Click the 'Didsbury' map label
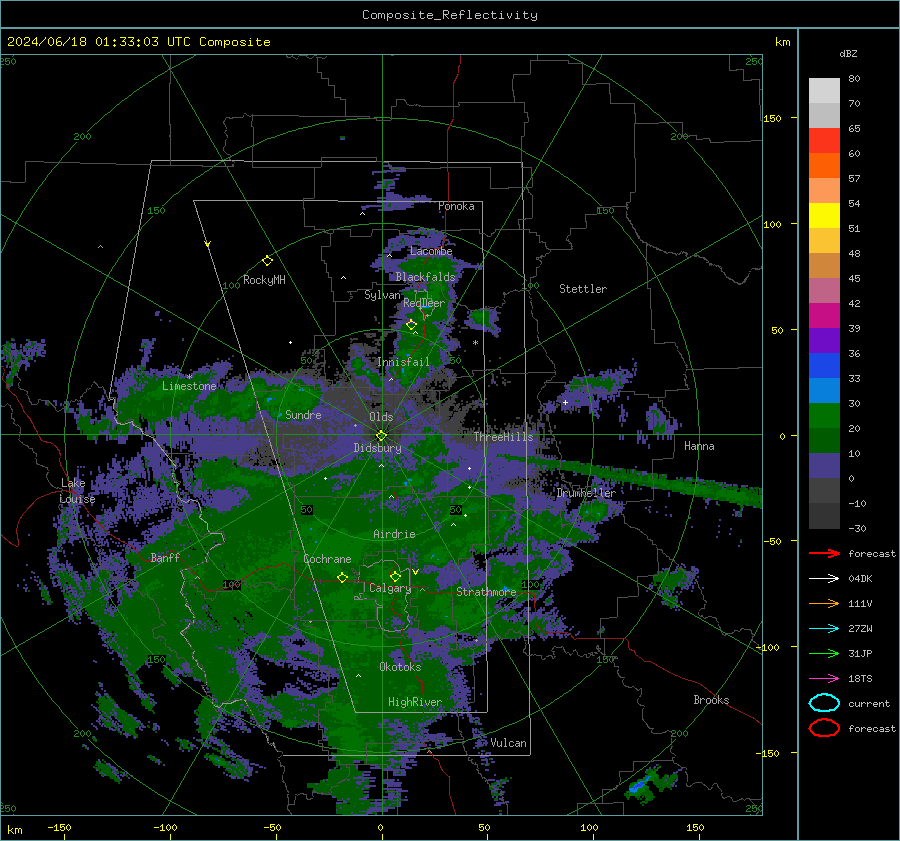Viewport: 900px width, 841px height. tap(377, 448)
